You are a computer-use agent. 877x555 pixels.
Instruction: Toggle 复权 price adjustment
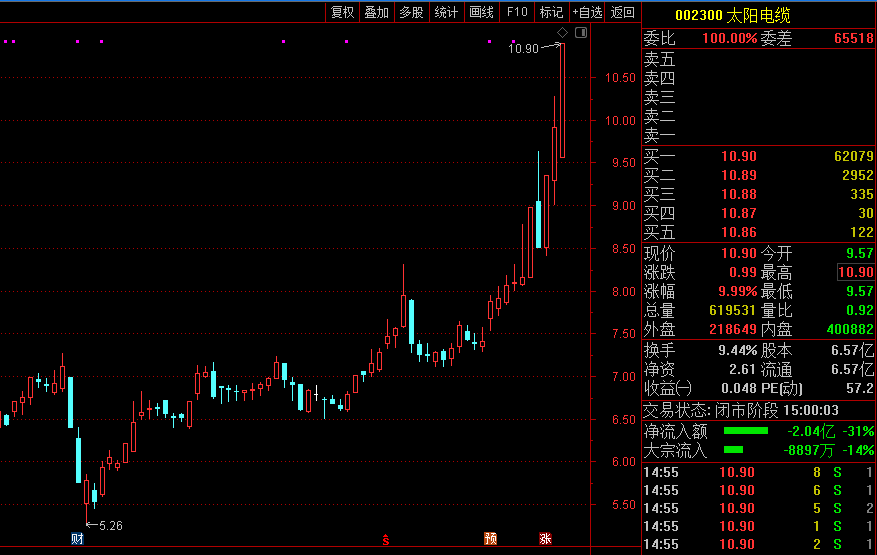[343, 12]
